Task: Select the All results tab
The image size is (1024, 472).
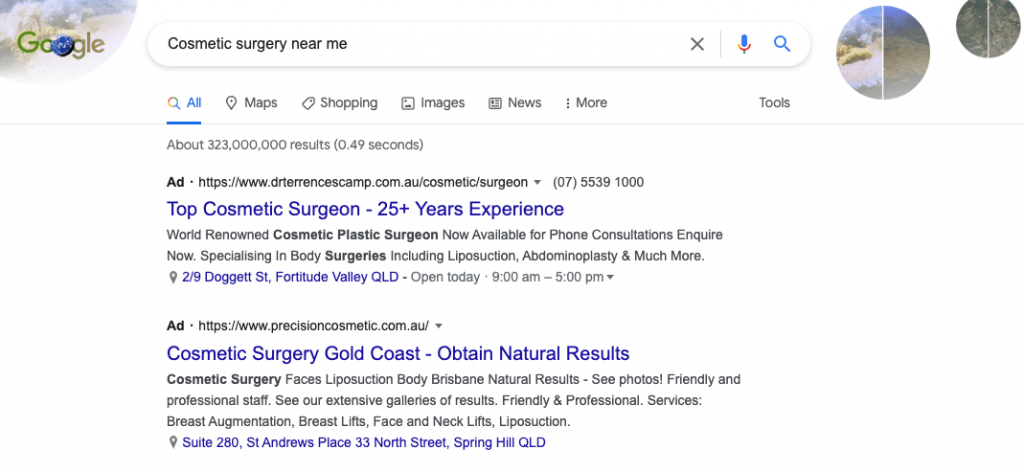Action: (x=184, y=103)
